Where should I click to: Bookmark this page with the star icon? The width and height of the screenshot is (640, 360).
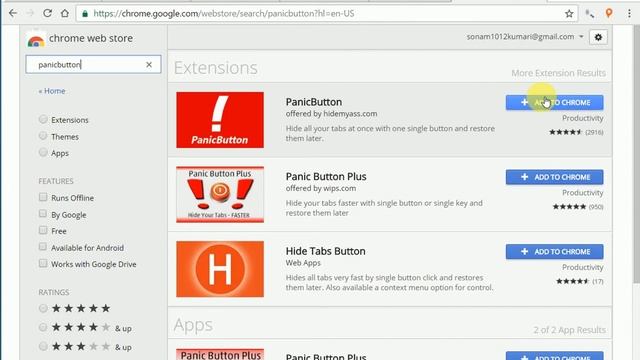tap(569, 14)
